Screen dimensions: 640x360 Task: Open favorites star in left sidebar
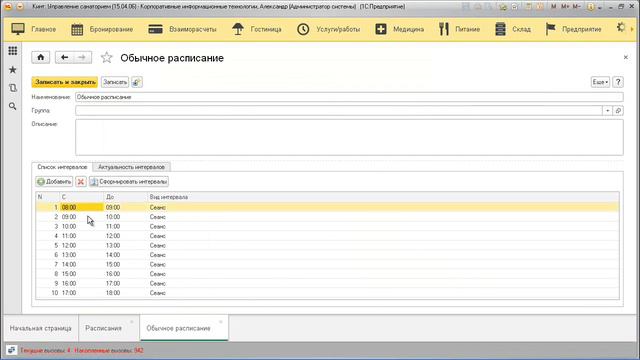click(13, 69)
